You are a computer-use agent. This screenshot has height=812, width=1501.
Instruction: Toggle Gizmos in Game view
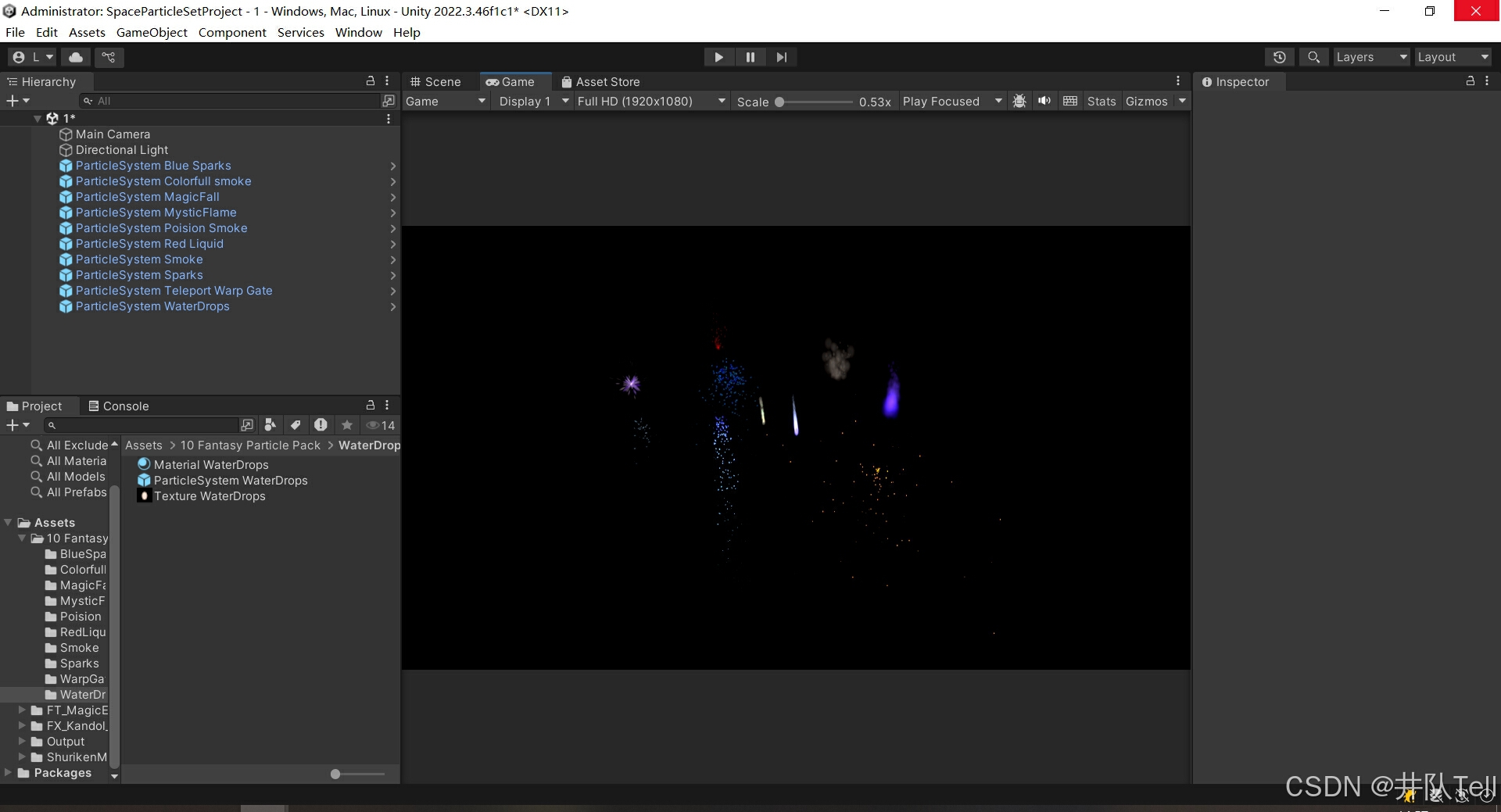click(1146, 102)
